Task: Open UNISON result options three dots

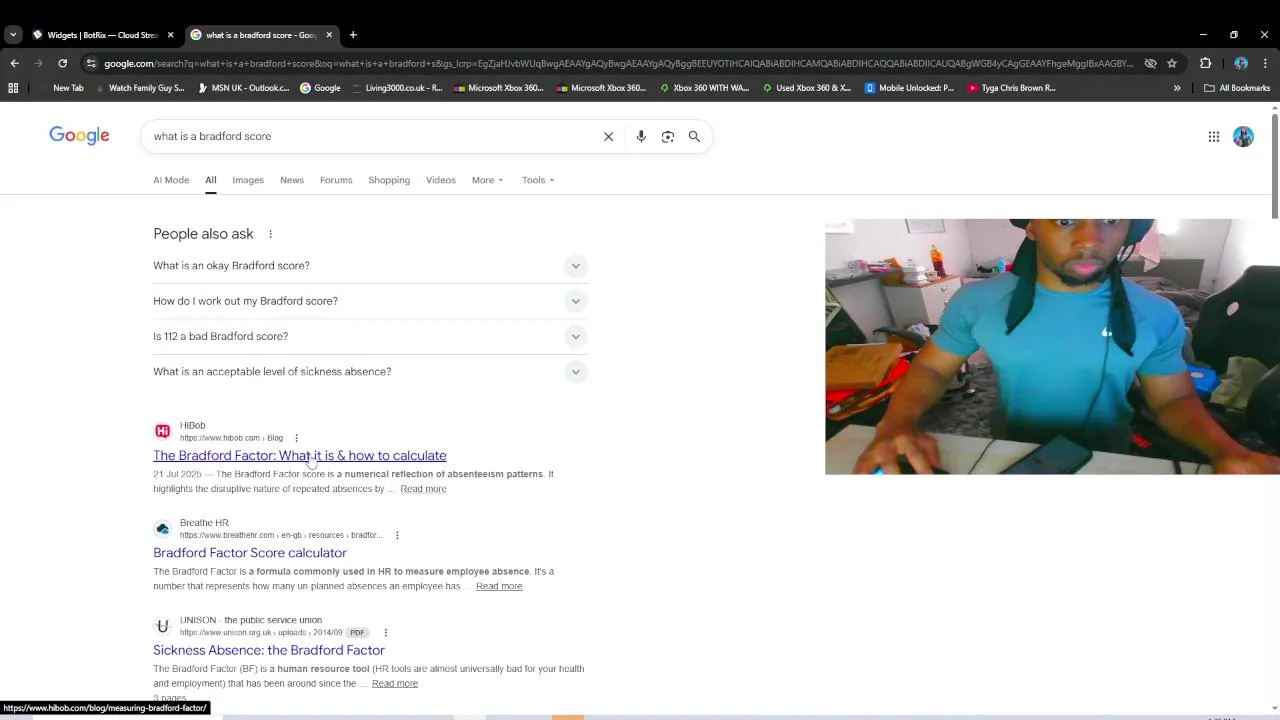Action: pos(386,632)
